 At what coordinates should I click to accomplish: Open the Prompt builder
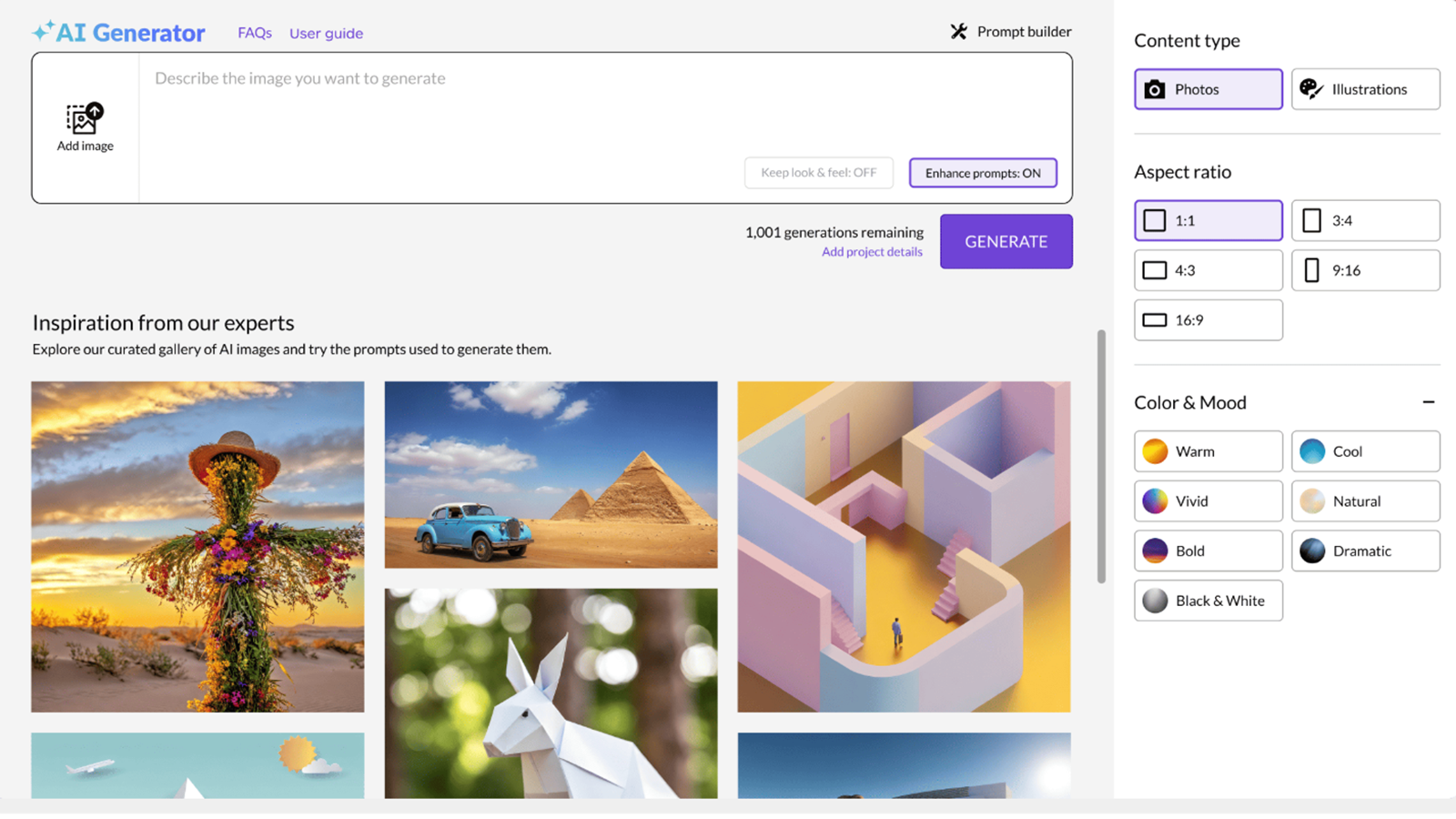pyautogui.click(x=1011, y=32)
